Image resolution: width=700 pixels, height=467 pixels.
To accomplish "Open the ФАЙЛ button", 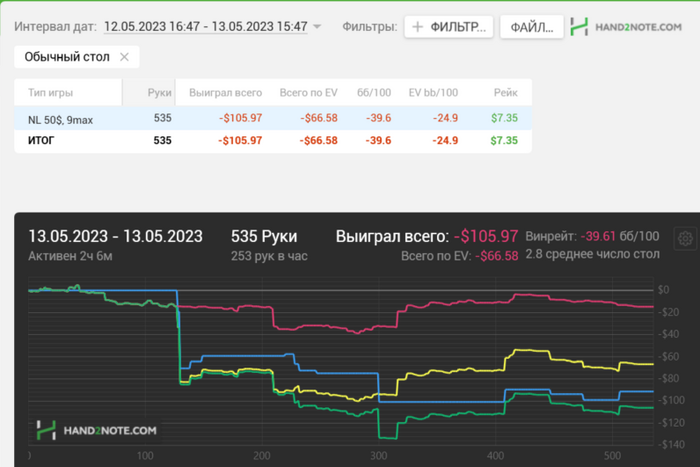I will pyautogui.click(x=532, y=27).
